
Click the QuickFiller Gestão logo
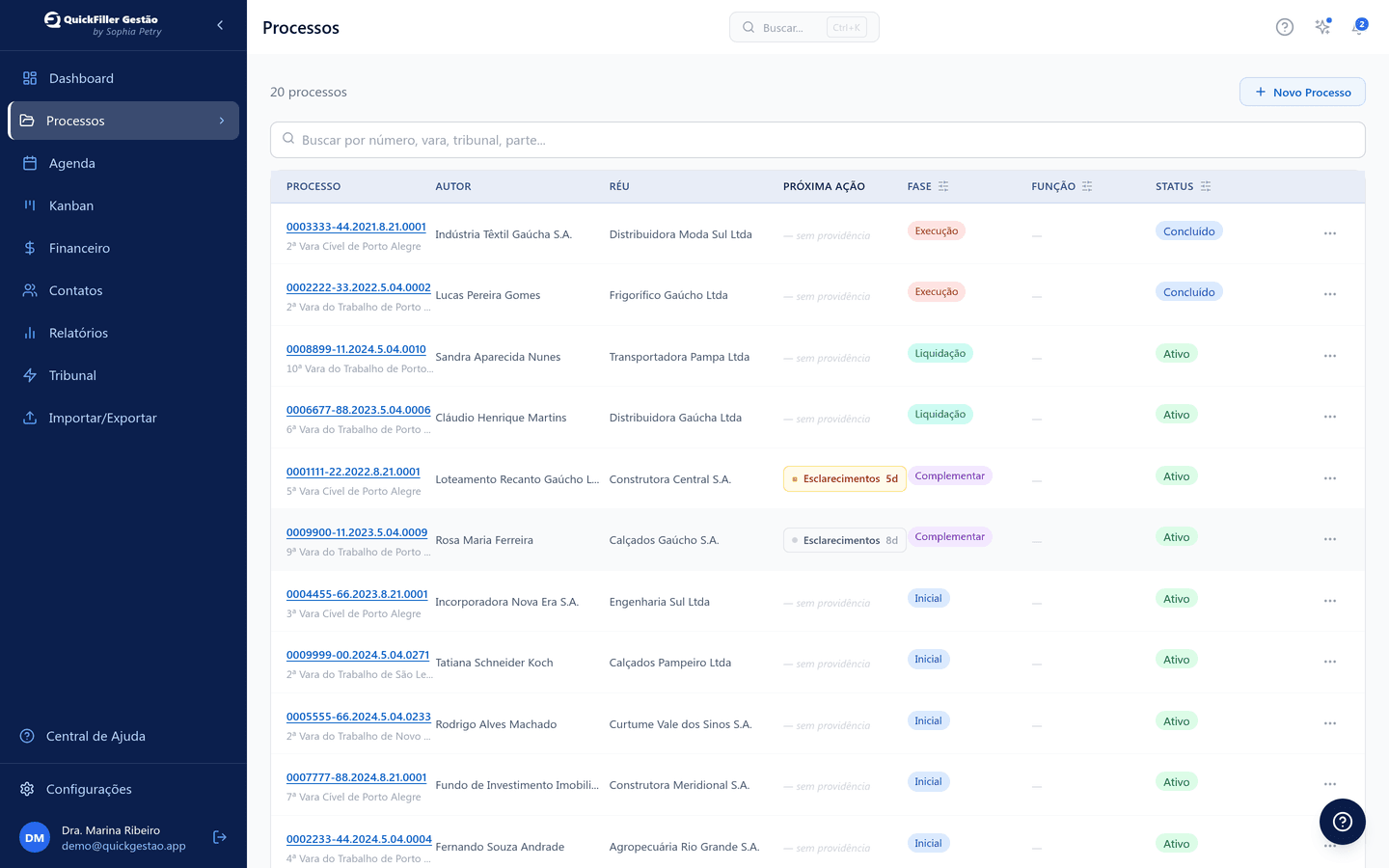pyautogui.click(x=102, y=24)
